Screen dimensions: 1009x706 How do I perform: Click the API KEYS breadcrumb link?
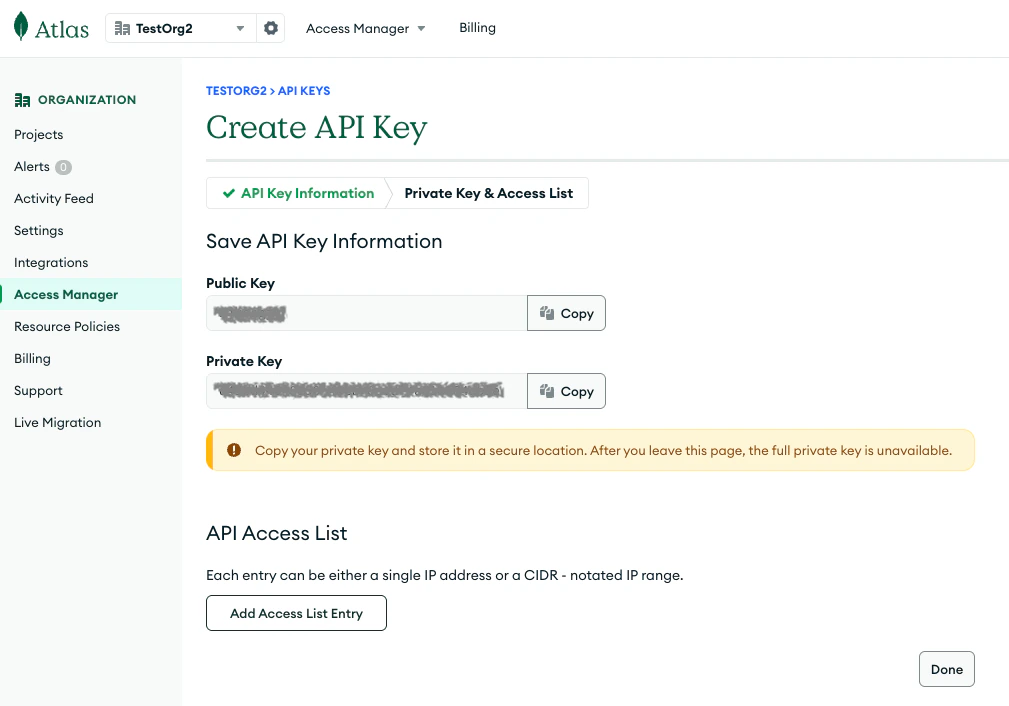(x=304, y=91)
